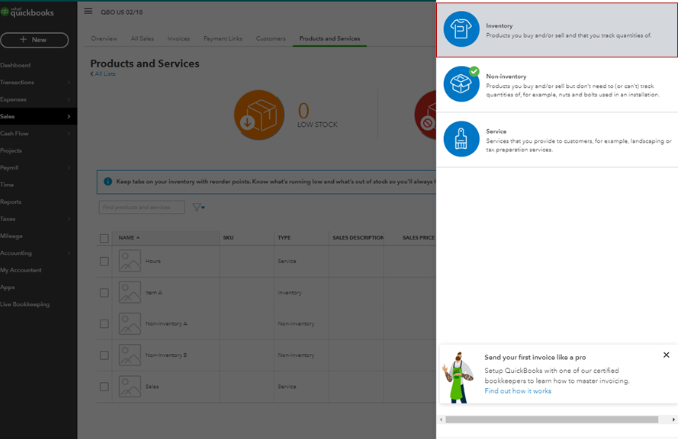Select the Inventory t-shirt icon
This screenshot has width=682, height=439.
point(461,29)
